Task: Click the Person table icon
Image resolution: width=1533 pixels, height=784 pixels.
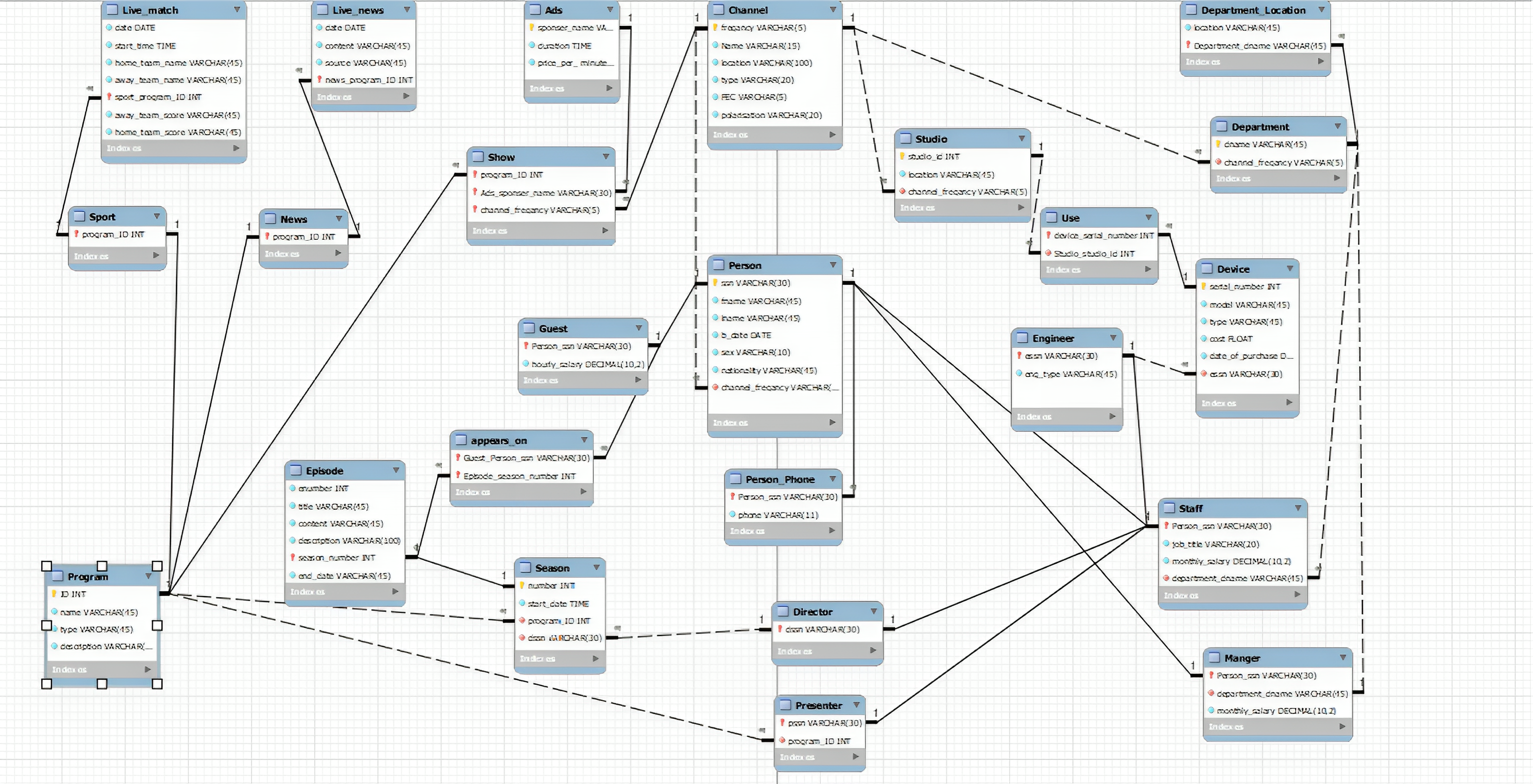Action: point(718,265)
